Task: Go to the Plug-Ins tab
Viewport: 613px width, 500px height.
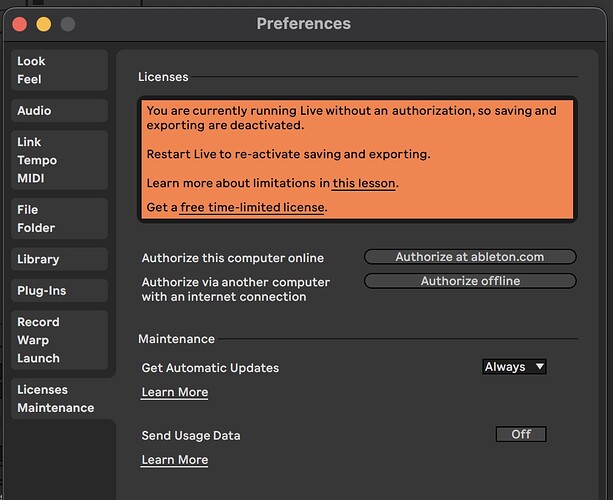Action: point(59,291)
